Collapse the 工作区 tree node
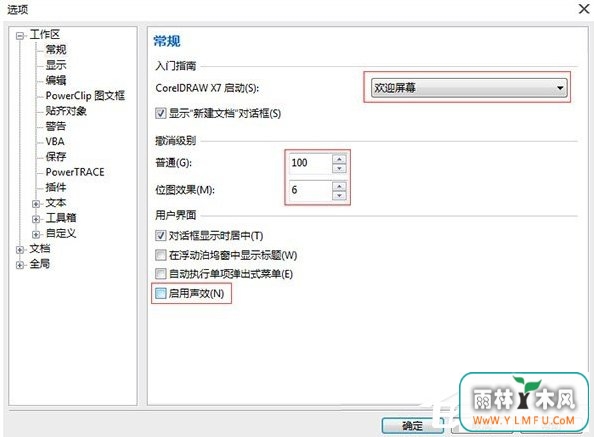The height and width of the screenshot is (437, 594). [20, 36]
